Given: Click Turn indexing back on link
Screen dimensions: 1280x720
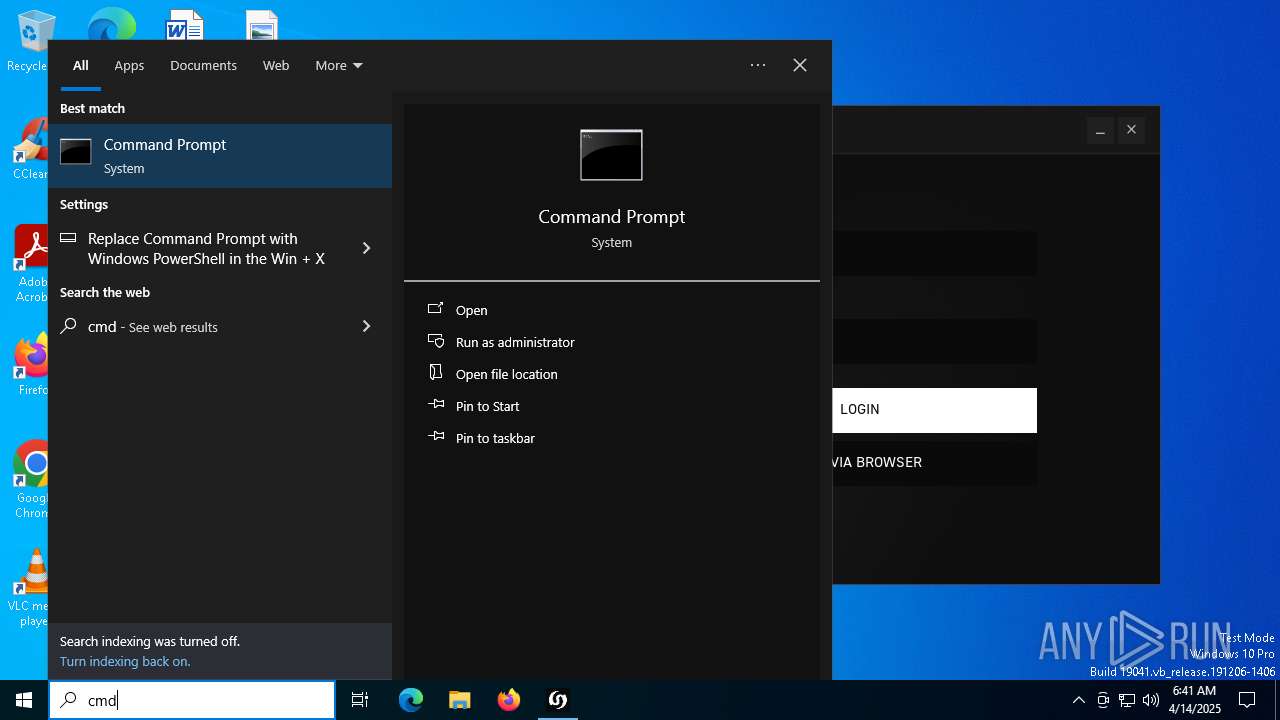Looking at the screenshot, I should [125, 661].
